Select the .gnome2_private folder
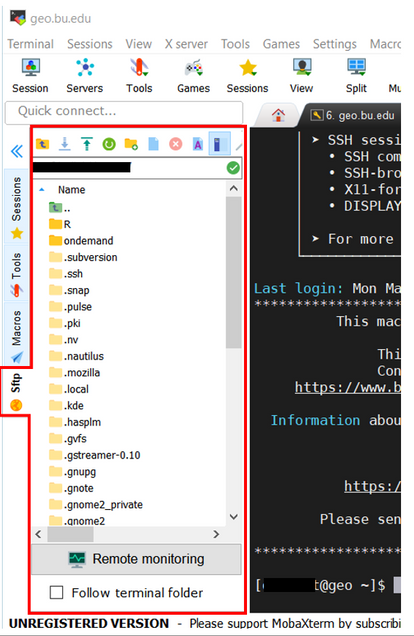The image size is (414, 636). [x=96, y=505]
